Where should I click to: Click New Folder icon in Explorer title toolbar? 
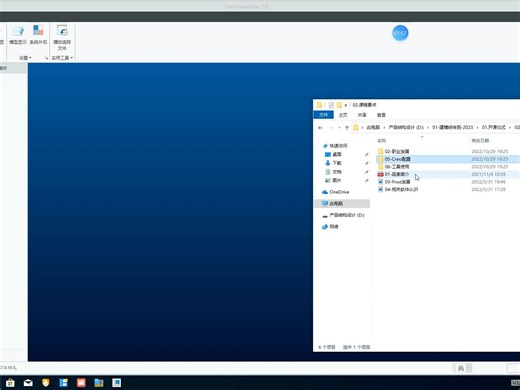click(x=339, y=105)
